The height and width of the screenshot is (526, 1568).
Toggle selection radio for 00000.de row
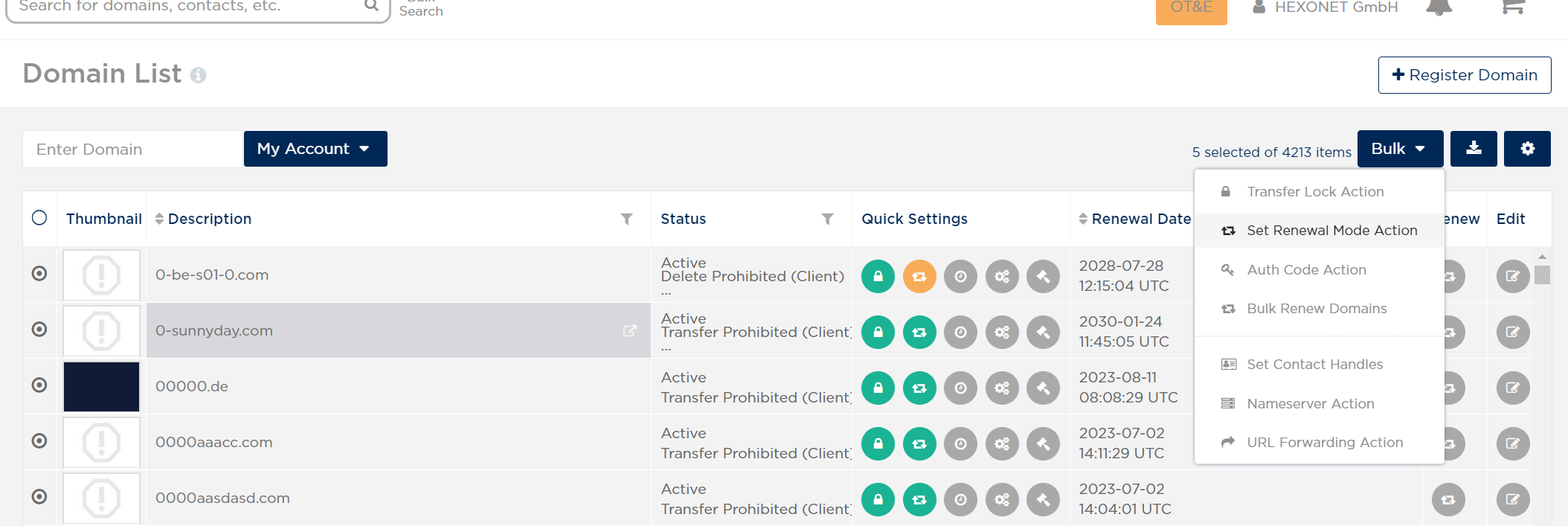tap(39, 385)
